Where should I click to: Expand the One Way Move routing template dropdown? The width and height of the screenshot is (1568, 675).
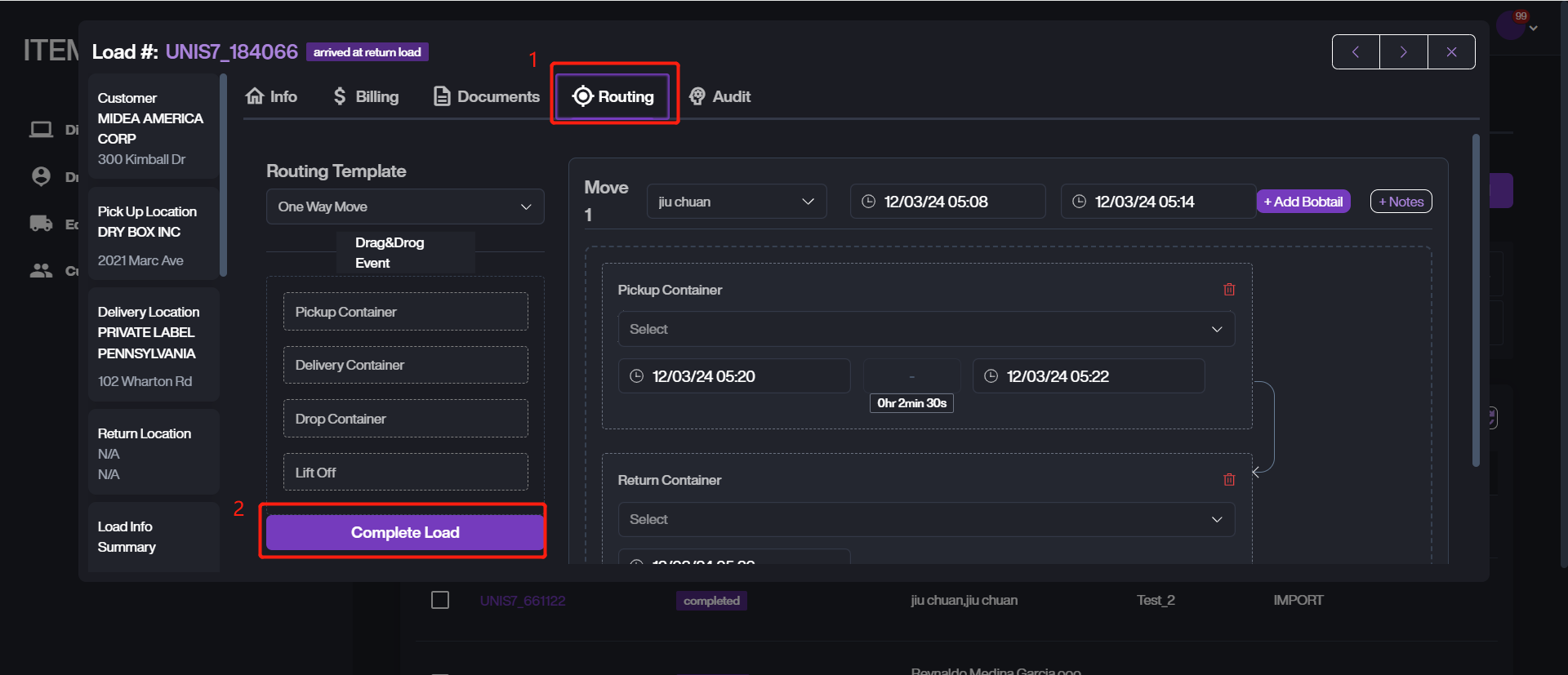click(405, 207)
